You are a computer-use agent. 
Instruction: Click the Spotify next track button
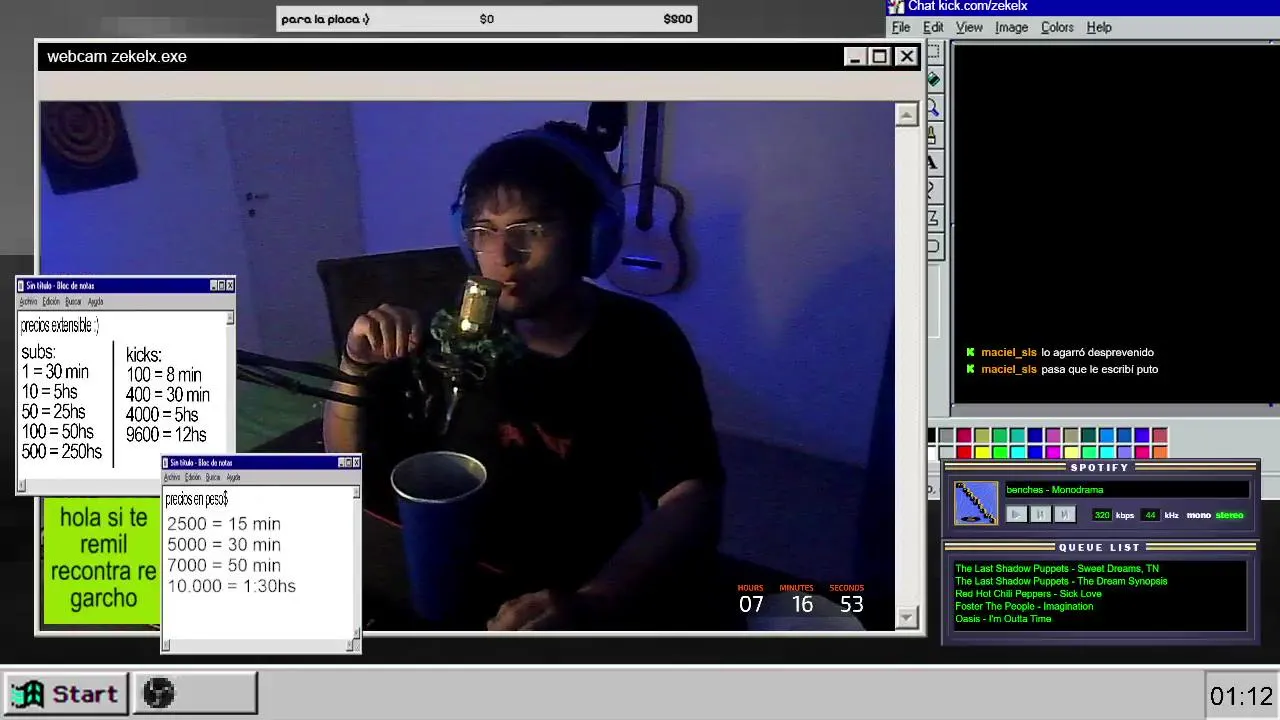click(x=1064, y=514)
